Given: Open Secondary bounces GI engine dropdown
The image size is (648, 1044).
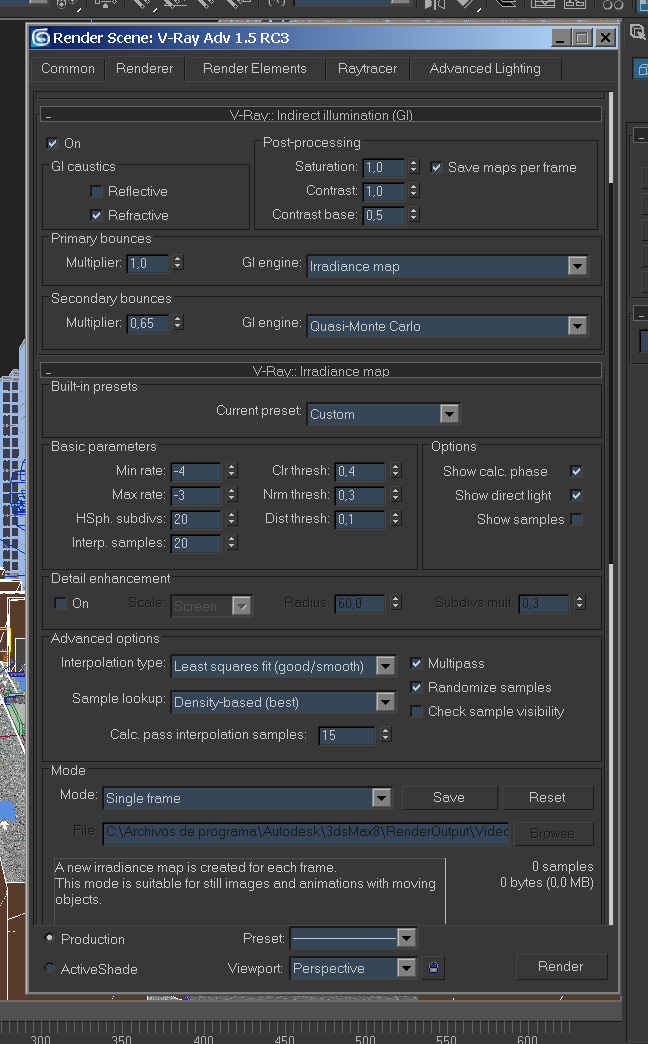Looking at the screenshot, I should point(447,326).
